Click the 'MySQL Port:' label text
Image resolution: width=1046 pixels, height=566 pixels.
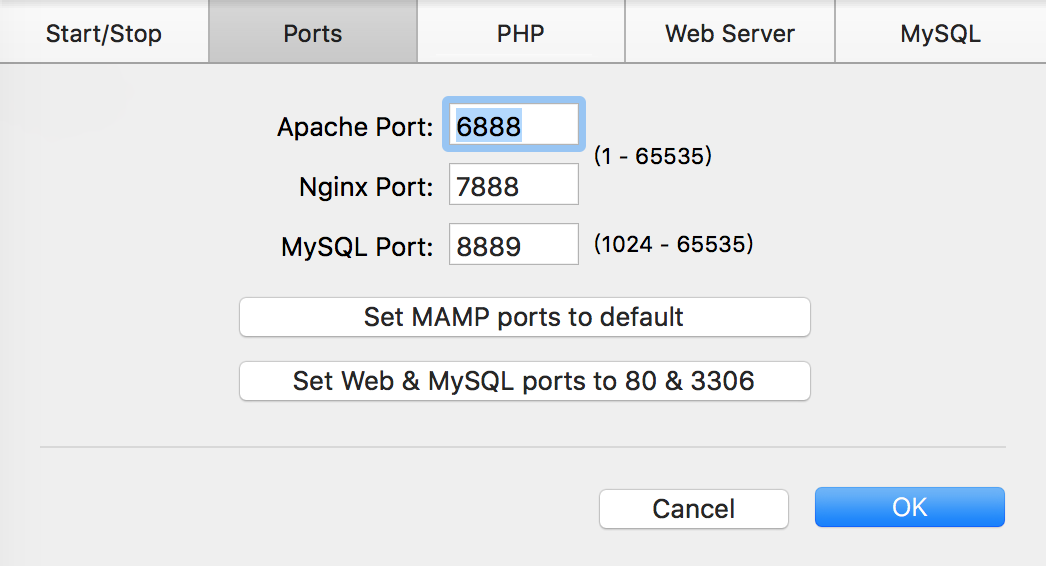click(x=358, y=247)
